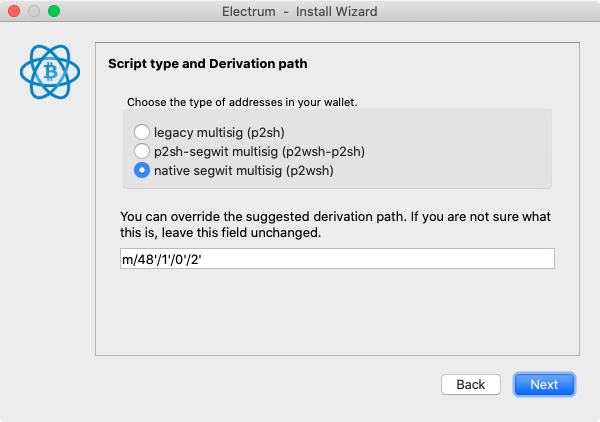Click the greyed-out minimize window button
This screenshot has width=600, height=422.
(x=34, y=11)
